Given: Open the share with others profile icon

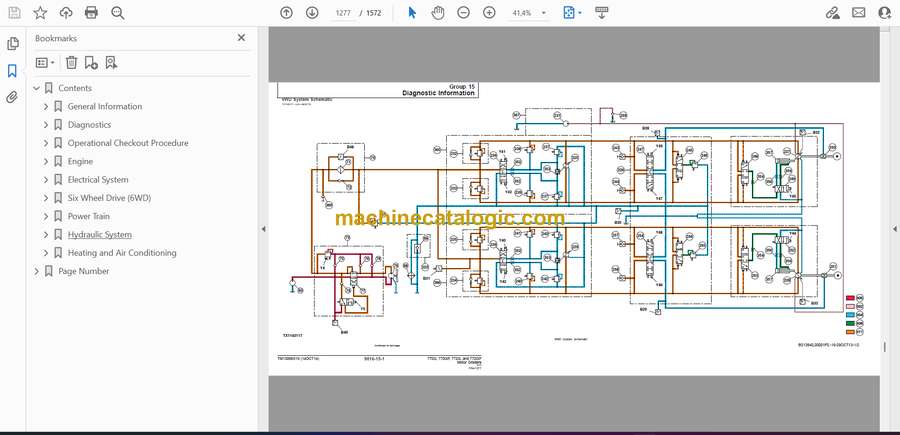Looking at the screenshot, I should (885, 13).
